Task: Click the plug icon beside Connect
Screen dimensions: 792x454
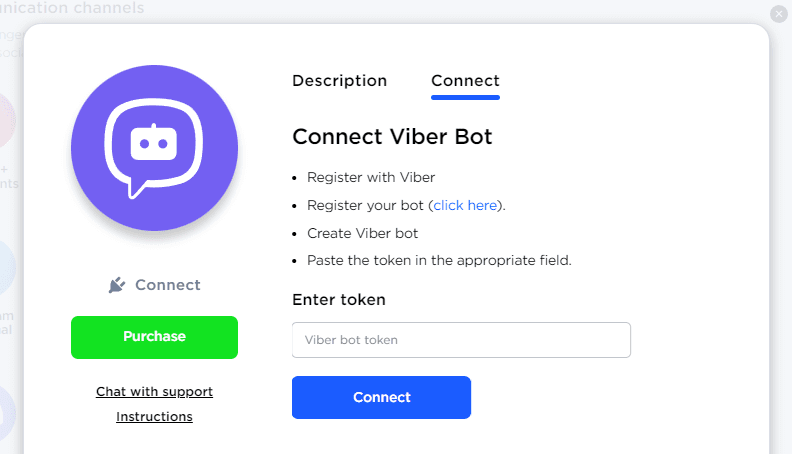Action: coord(117,285)
